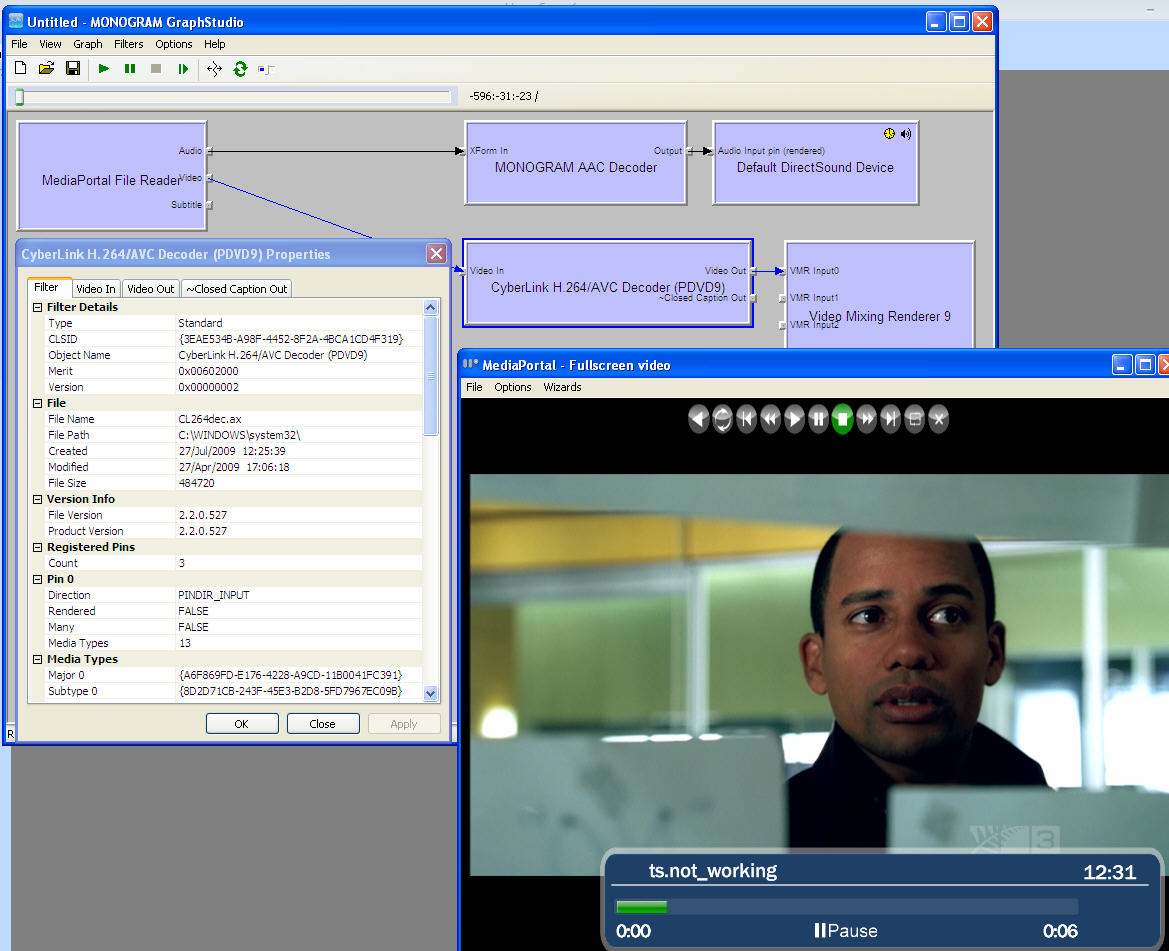The height and width of the screenshot is (951, 1169).
Task: Click properties list scroll down arrow
Action: point(430,693)
